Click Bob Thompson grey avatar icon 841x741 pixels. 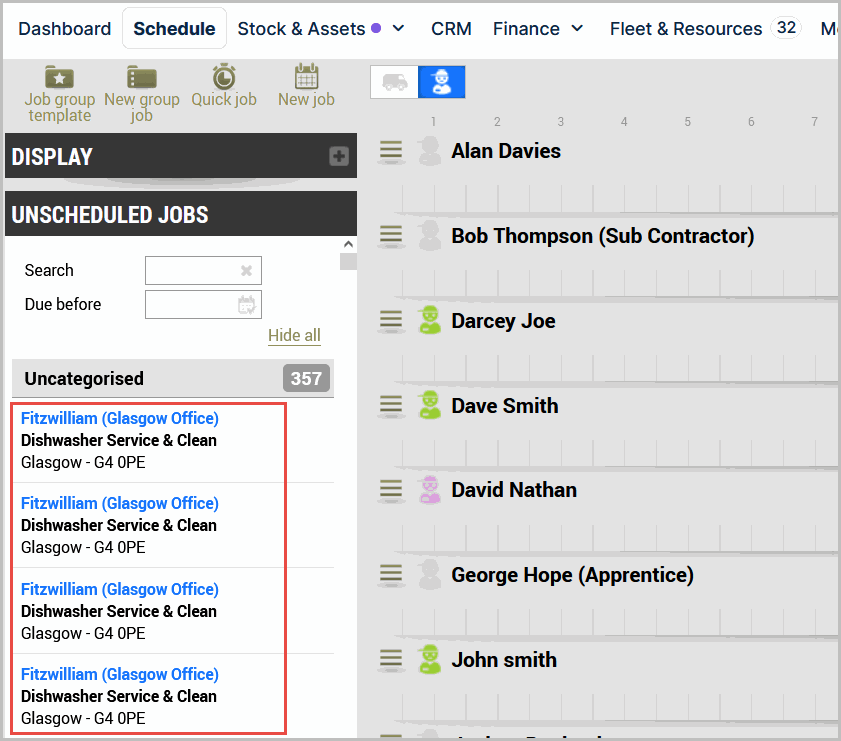click(430, 235)
